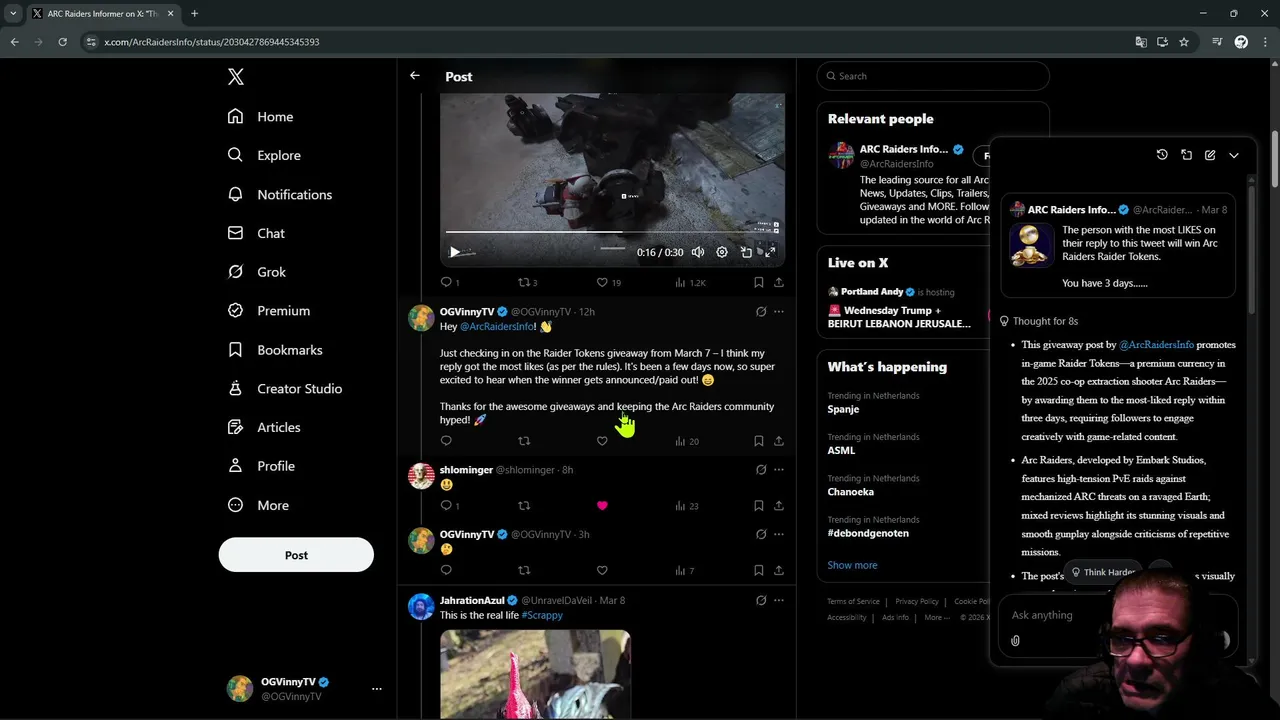This screenshot has width=1280, height=720.
Task: Open the Home navigation item
Action: tap(261, 117)
